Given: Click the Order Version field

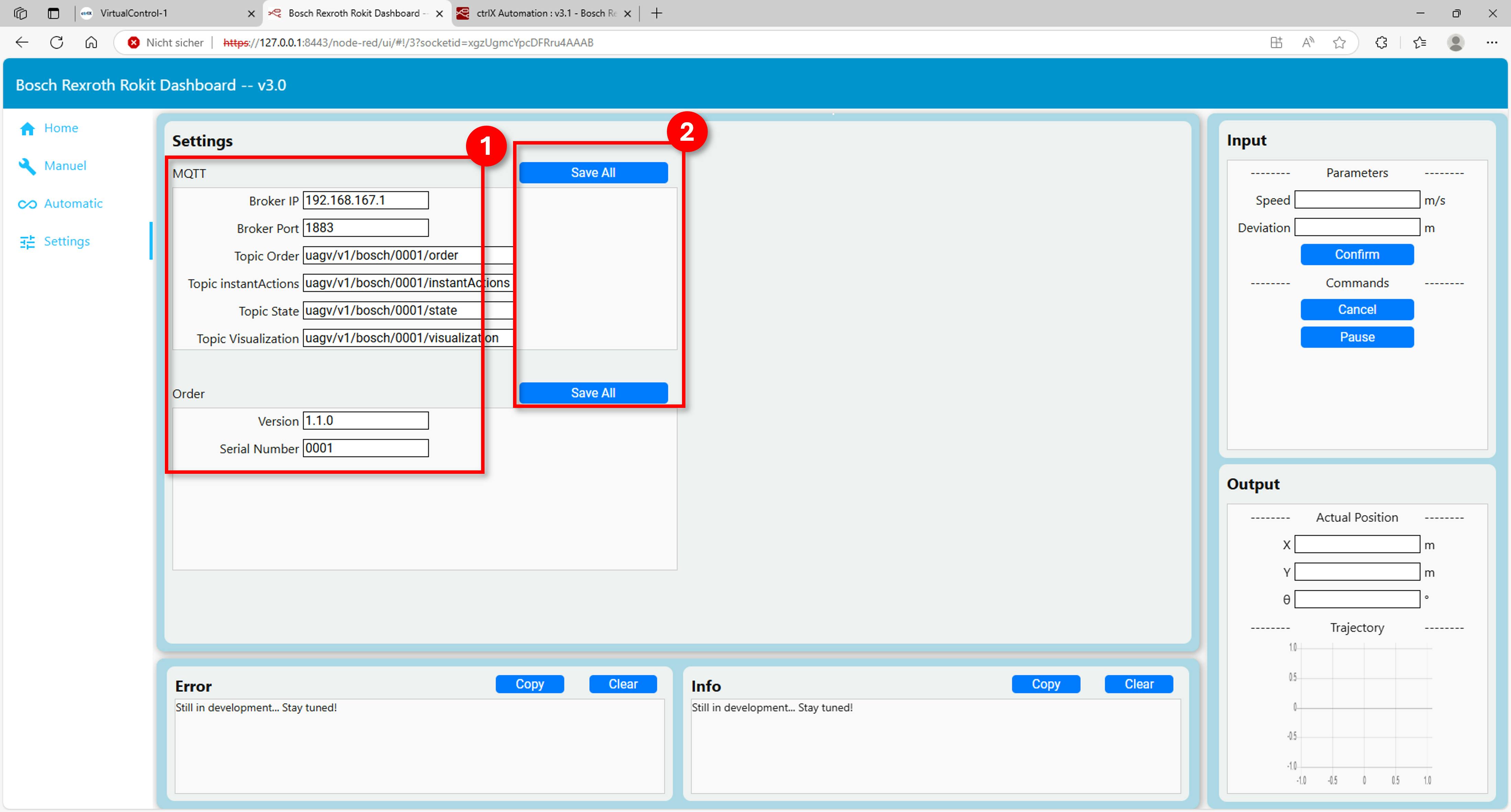Looking at the screenshot, I should click(x=365, y=420).
